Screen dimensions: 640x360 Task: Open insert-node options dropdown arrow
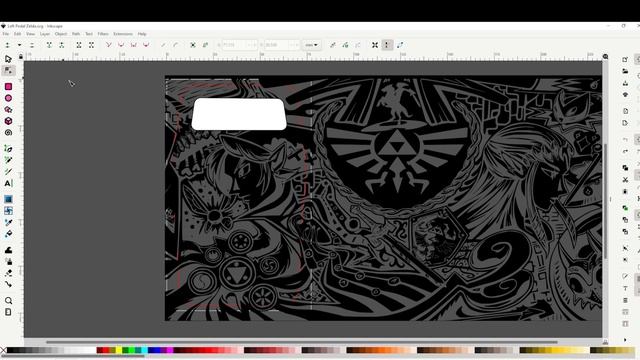tap(19, 45)
